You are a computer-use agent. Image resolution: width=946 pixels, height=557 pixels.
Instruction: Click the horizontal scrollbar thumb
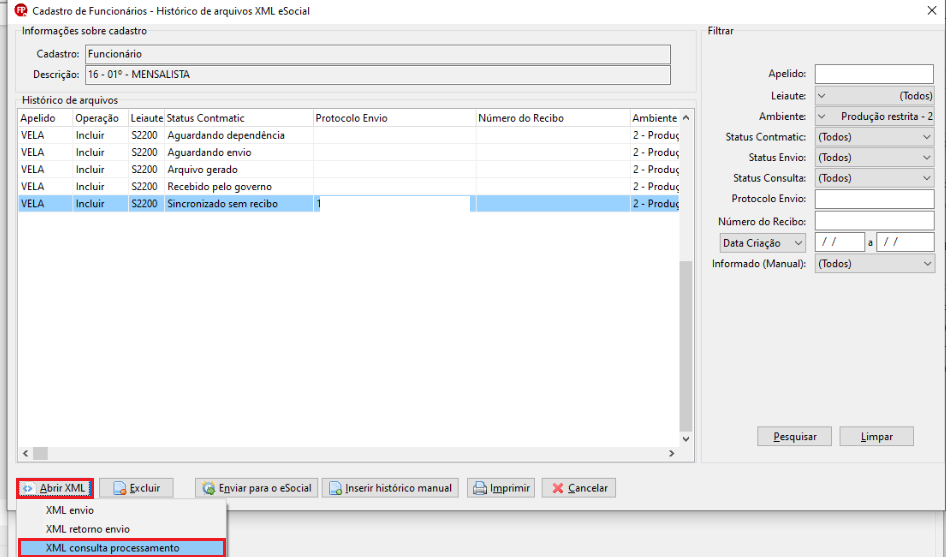tap(40, 453)
